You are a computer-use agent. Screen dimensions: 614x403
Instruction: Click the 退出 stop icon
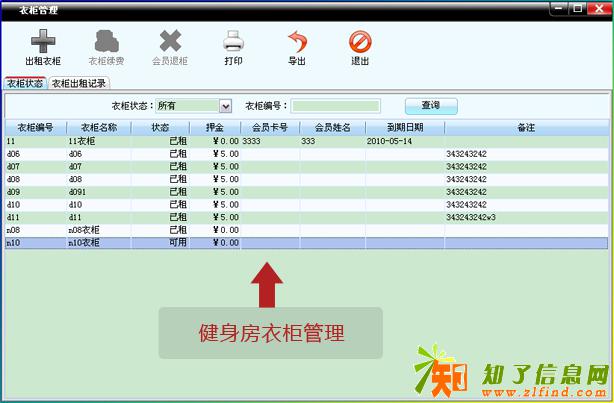360,42
